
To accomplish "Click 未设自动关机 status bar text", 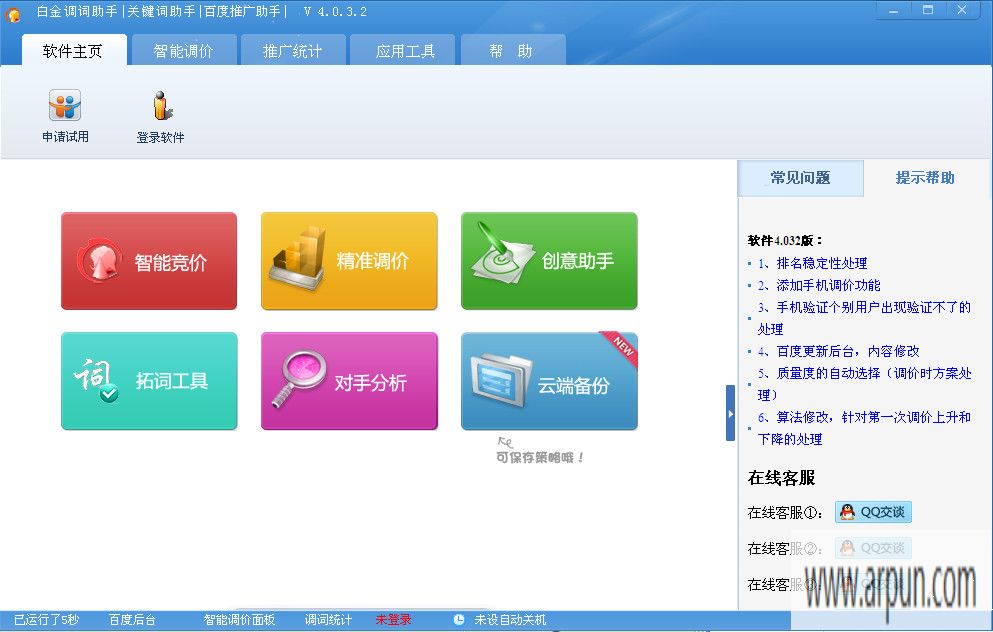I will point(510,620).
